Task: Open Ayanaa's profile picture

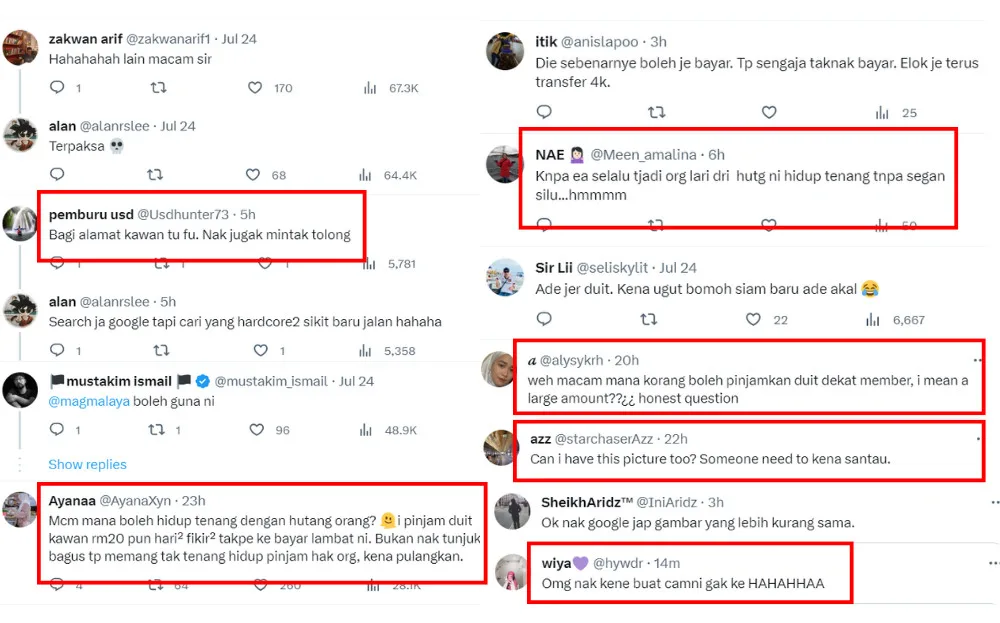Action: (20, 509)
